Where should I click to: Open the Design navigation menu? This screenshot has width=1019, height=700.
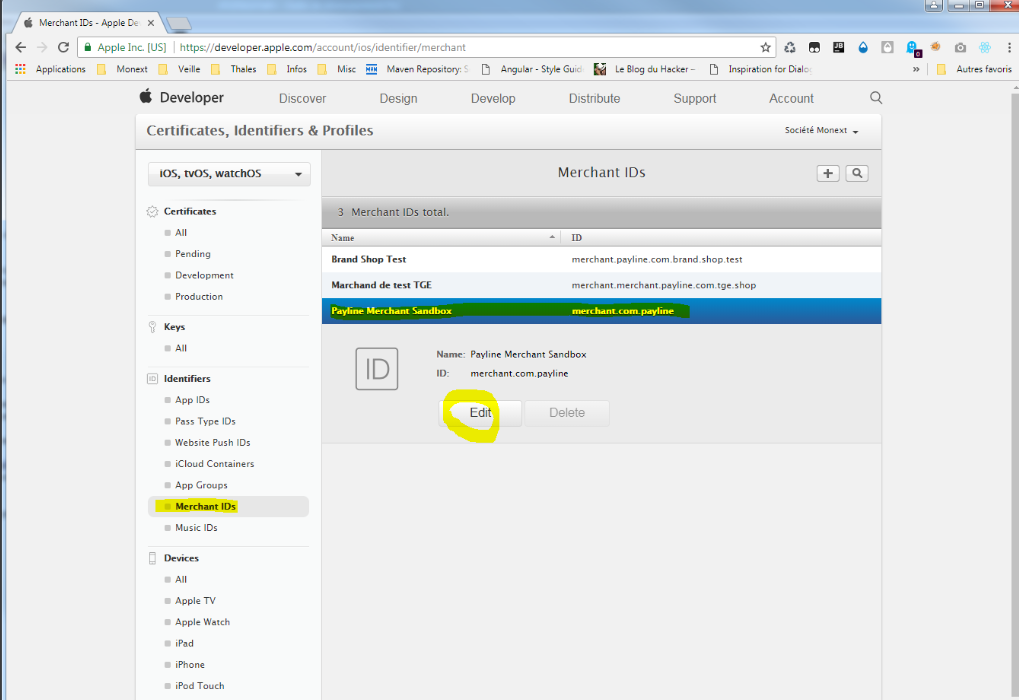(x=398, y=98)
